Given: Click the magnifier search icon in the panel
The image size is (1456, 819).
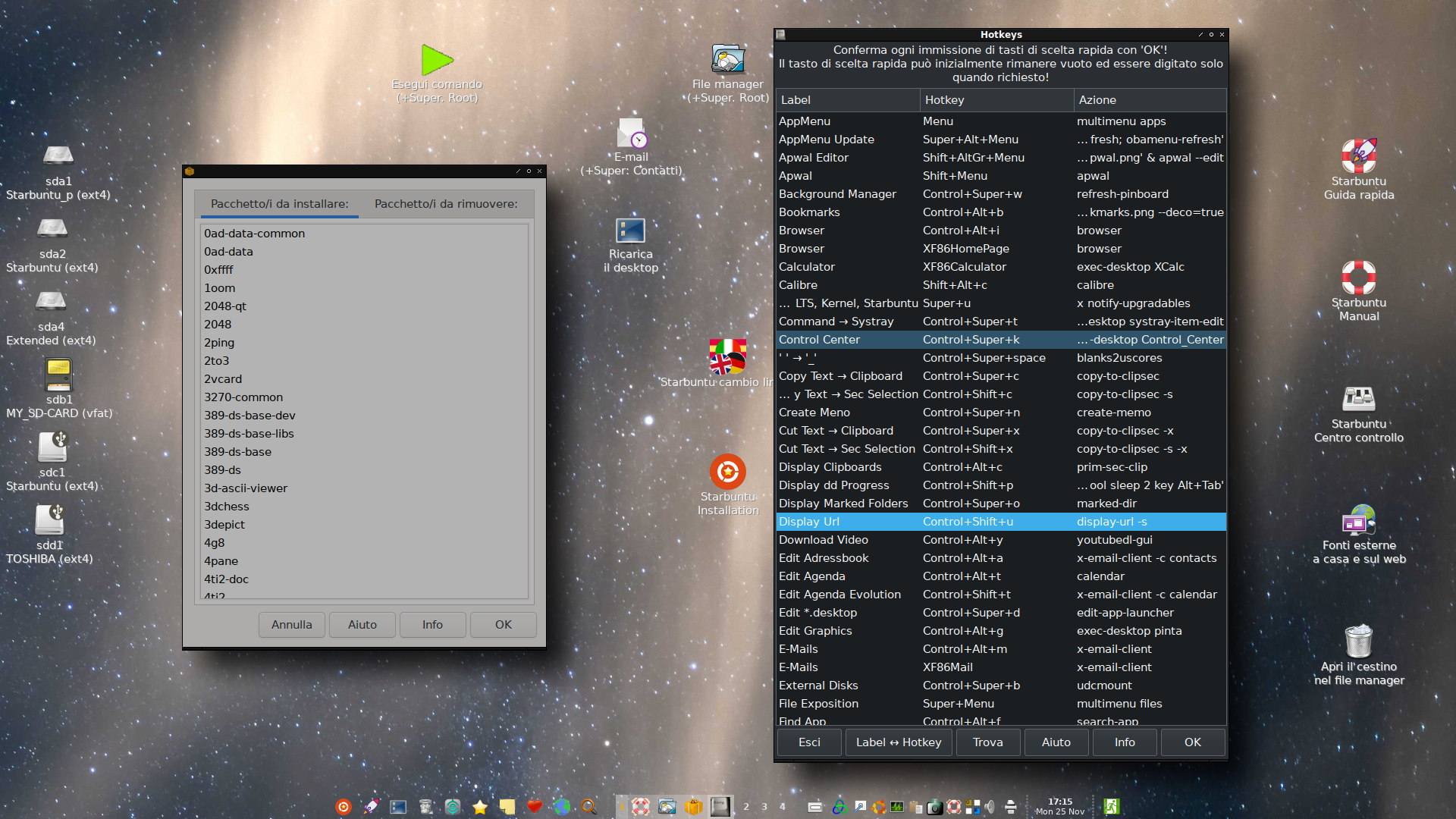Looking at the screenshot, I should click(588, 807).
